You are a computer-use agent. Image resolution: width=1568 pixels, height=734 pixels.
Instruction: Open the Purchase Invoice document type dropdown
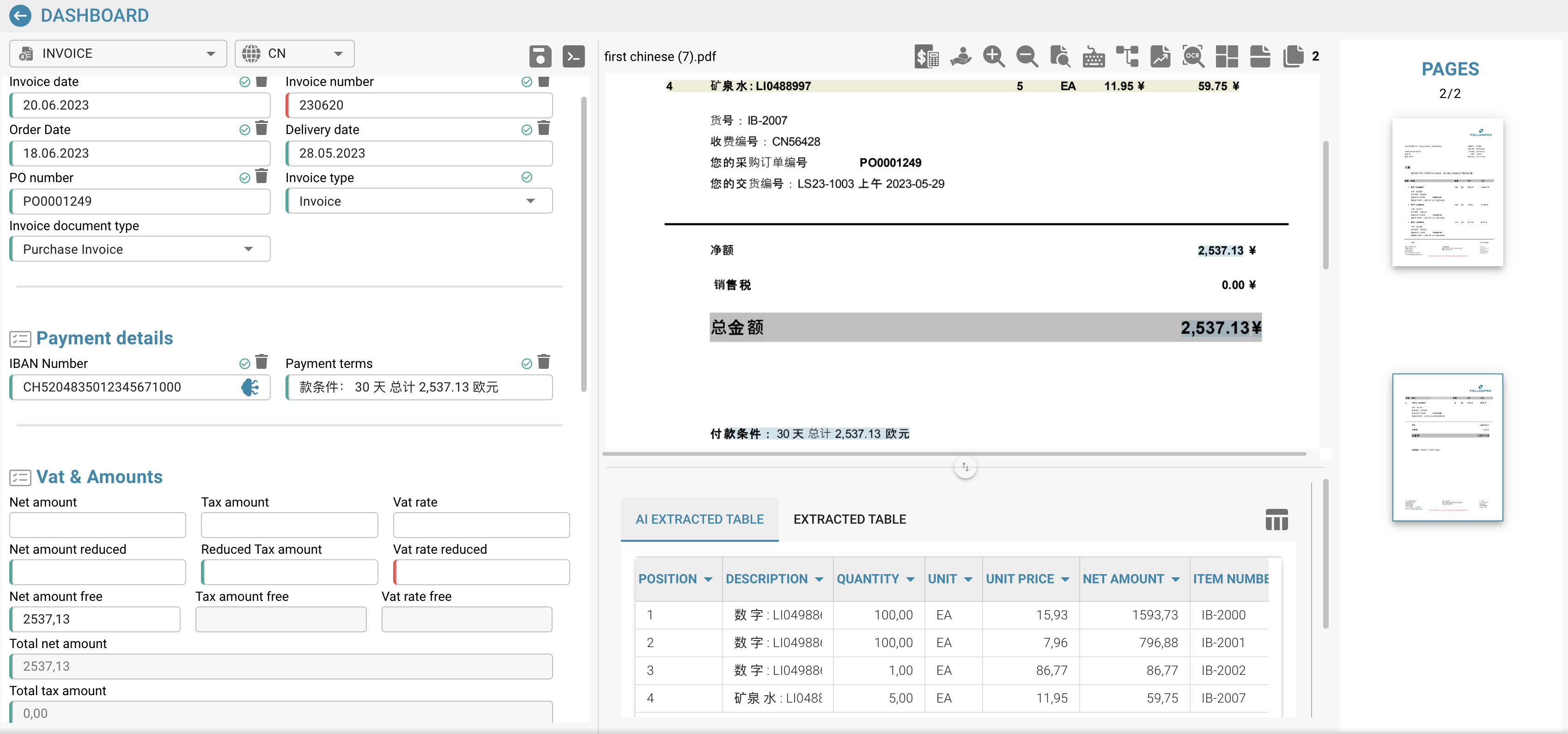(140, 249)
